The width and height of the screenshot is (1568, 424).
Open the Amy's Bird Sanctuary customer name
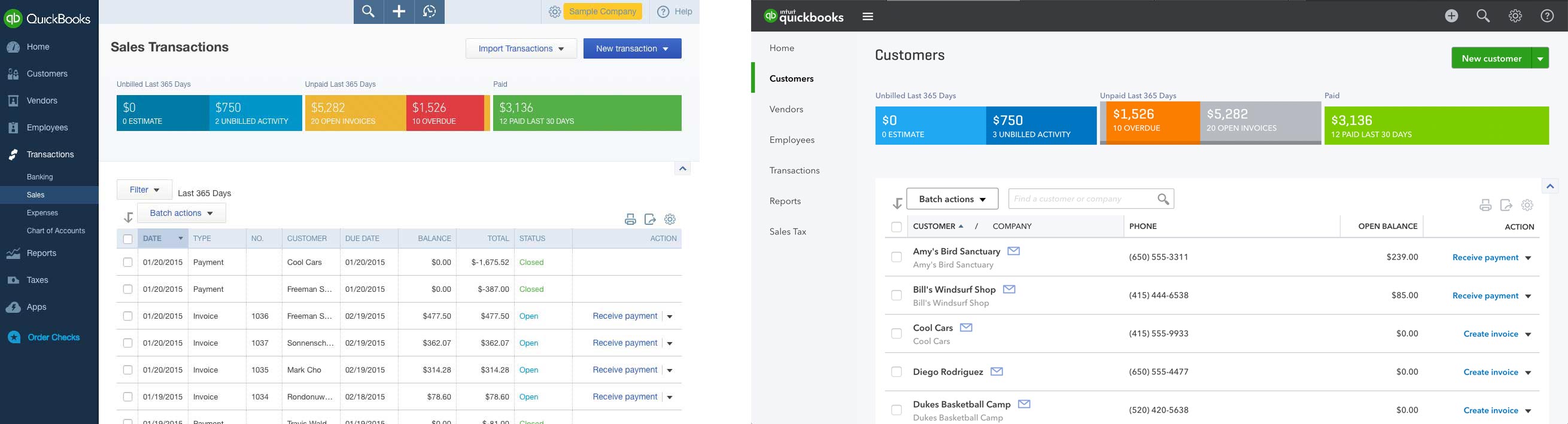pyautogui.click(x=956, y=251)
